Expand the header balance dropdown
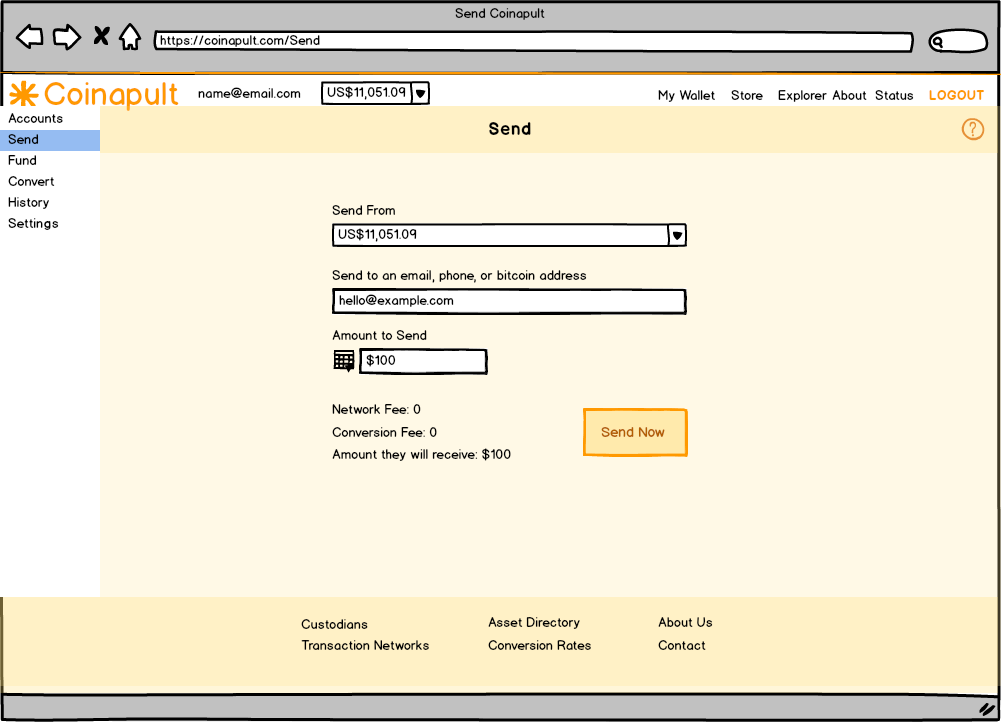The width and height of the screenshot is (1001, 722). [421, 93]
